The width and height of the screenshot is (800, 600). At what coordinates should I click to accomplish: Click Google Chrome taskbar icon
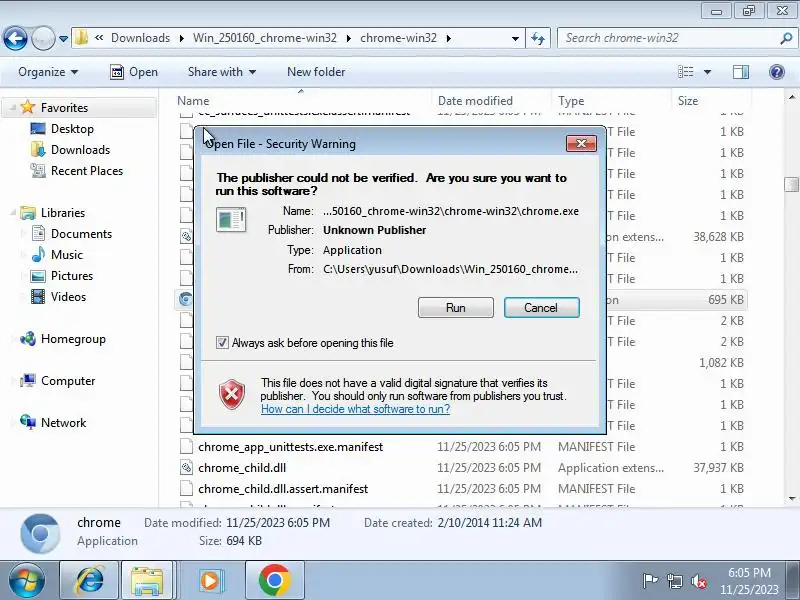[x=274, y=580]
